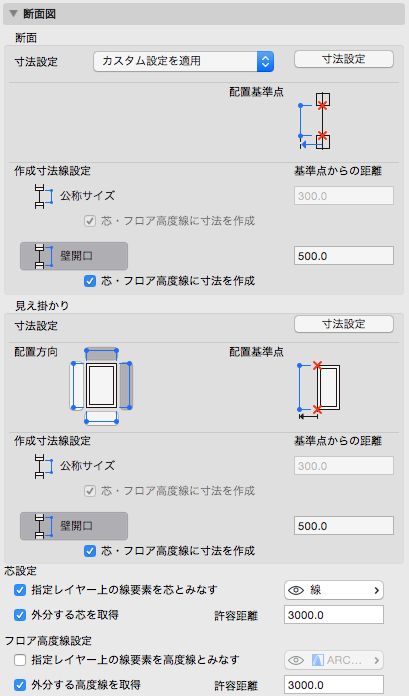This screenshot has height=696, width=409.
Task: Click the 公称サイズ dimension icon in 断面
Action: point(43,196)
